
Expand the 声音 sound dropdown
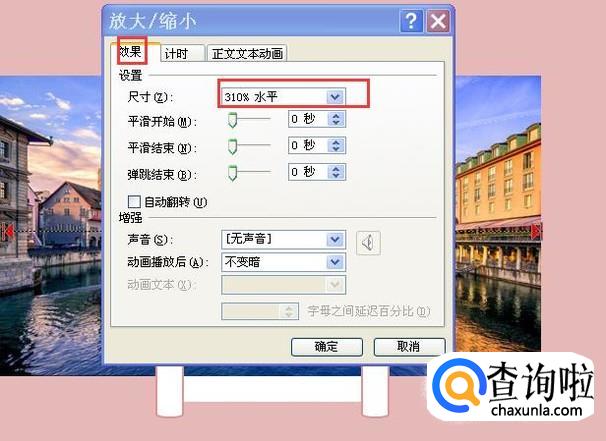[x=335, y=240]
